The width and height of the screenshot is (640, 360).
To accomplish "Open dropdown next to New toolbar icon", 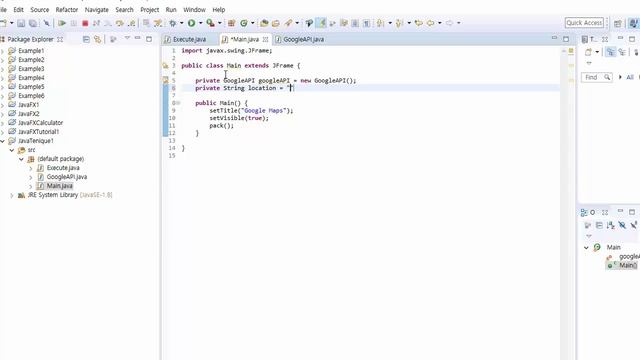I will coord(11,23).
